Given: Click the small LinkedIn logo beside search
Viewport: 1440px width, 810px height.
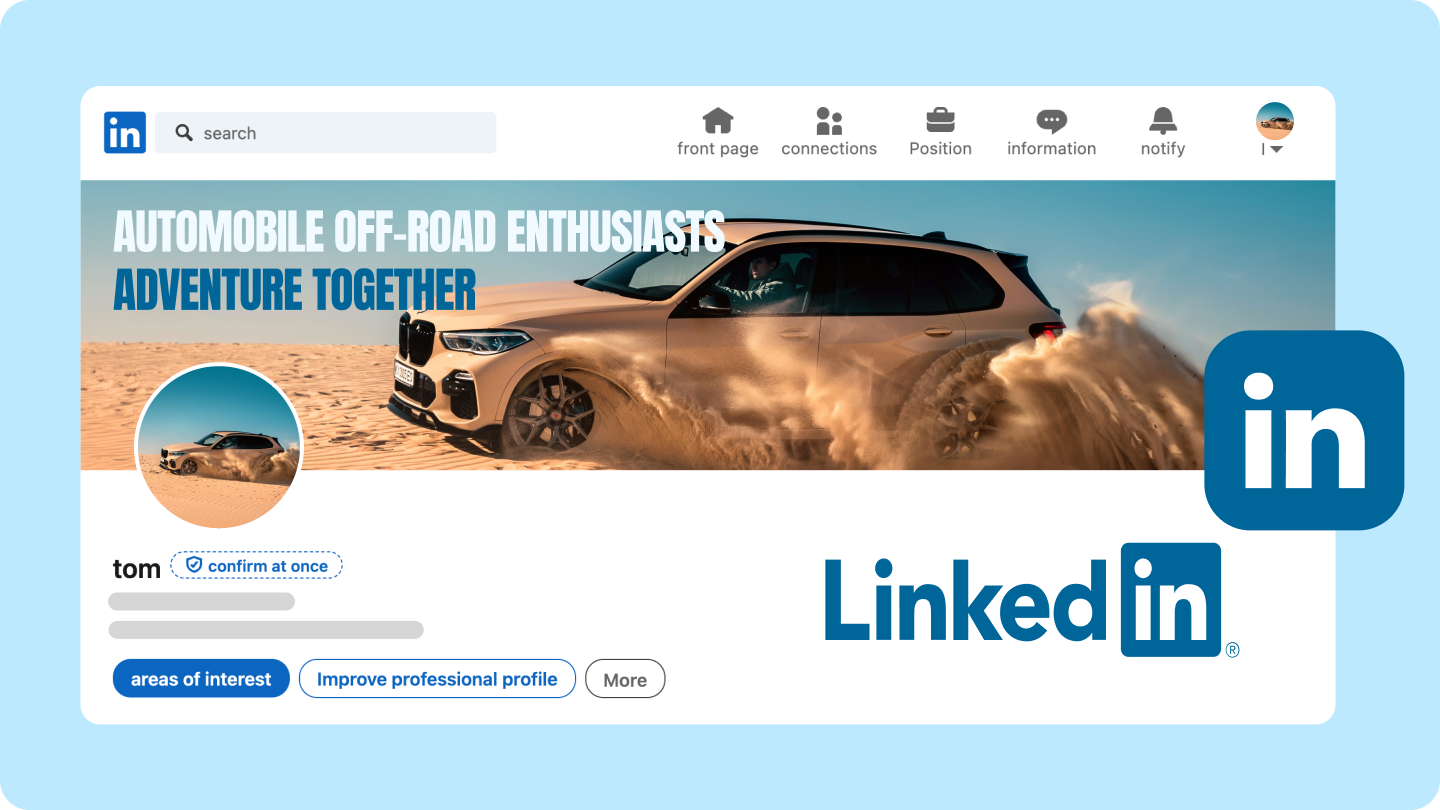Looking at the screenshot, I should point(125,132).
